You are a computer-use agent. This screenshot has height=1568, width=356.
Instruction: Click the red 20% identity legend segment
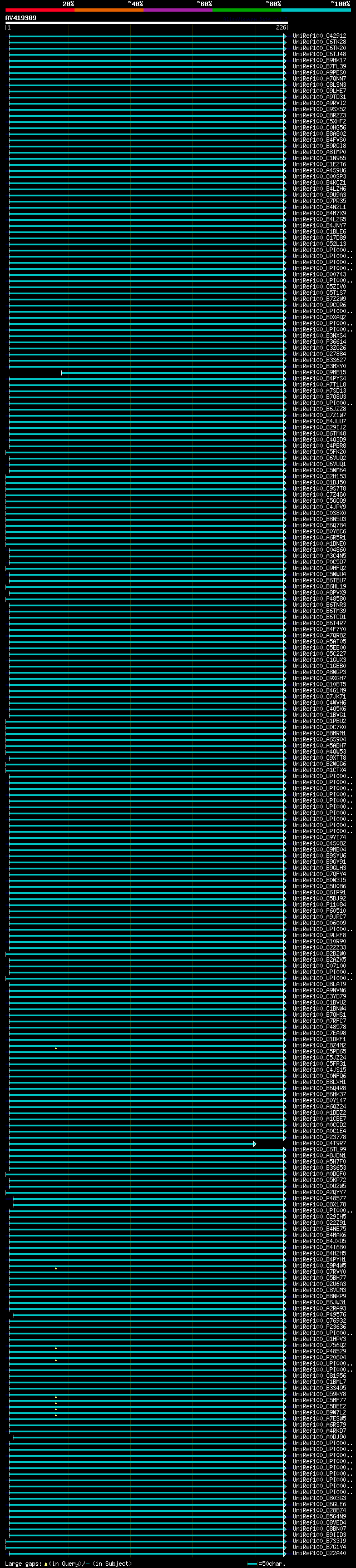40,10
